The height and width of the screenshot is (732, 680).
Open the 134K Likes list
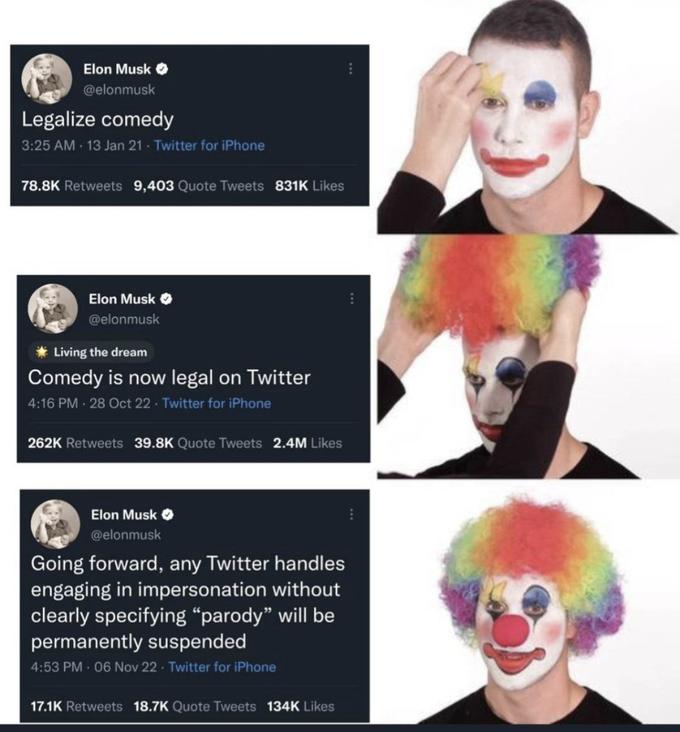300,706
